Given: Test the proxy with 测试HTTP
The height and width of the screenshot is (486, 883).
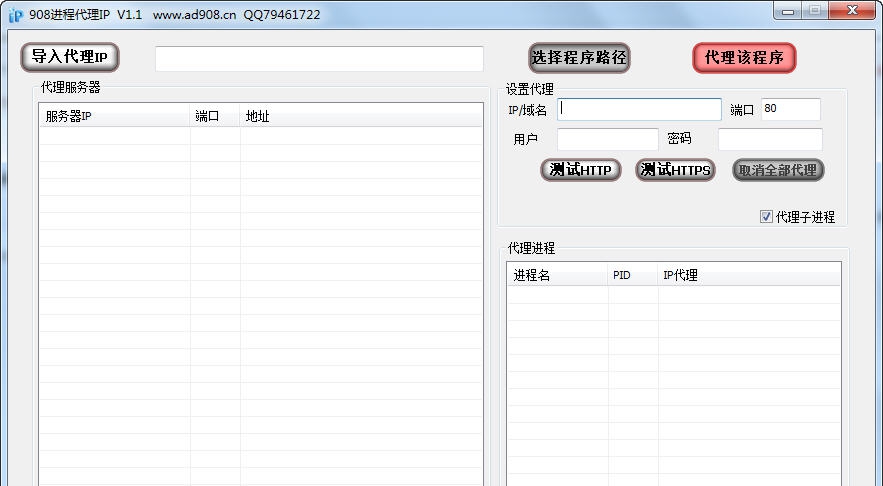Looking at the screenshot, I should pos(581,170).
